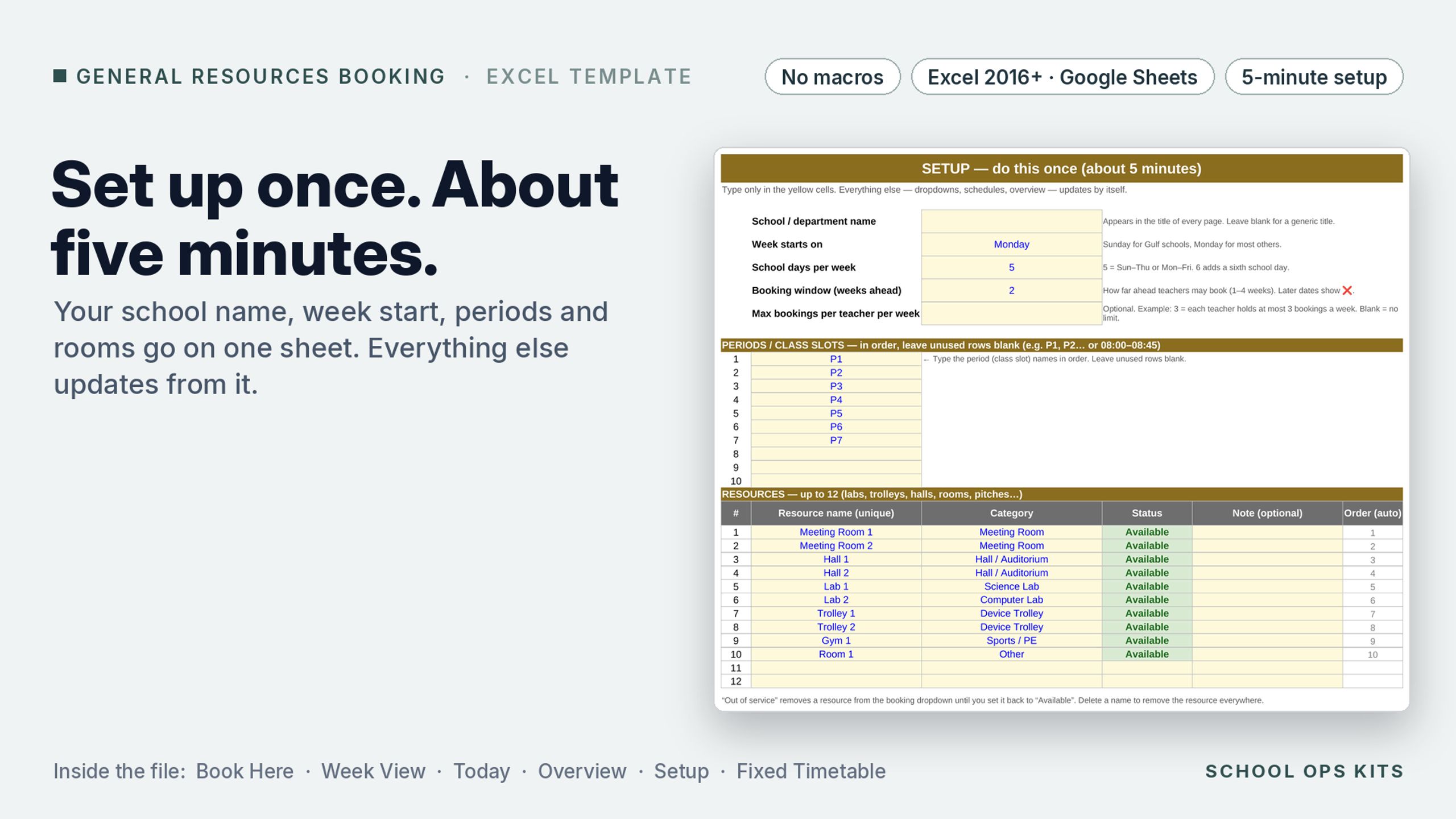Change the Available status for Meeting Room 1
This screenshot has height=819, width=1456.
(1147, 532)
